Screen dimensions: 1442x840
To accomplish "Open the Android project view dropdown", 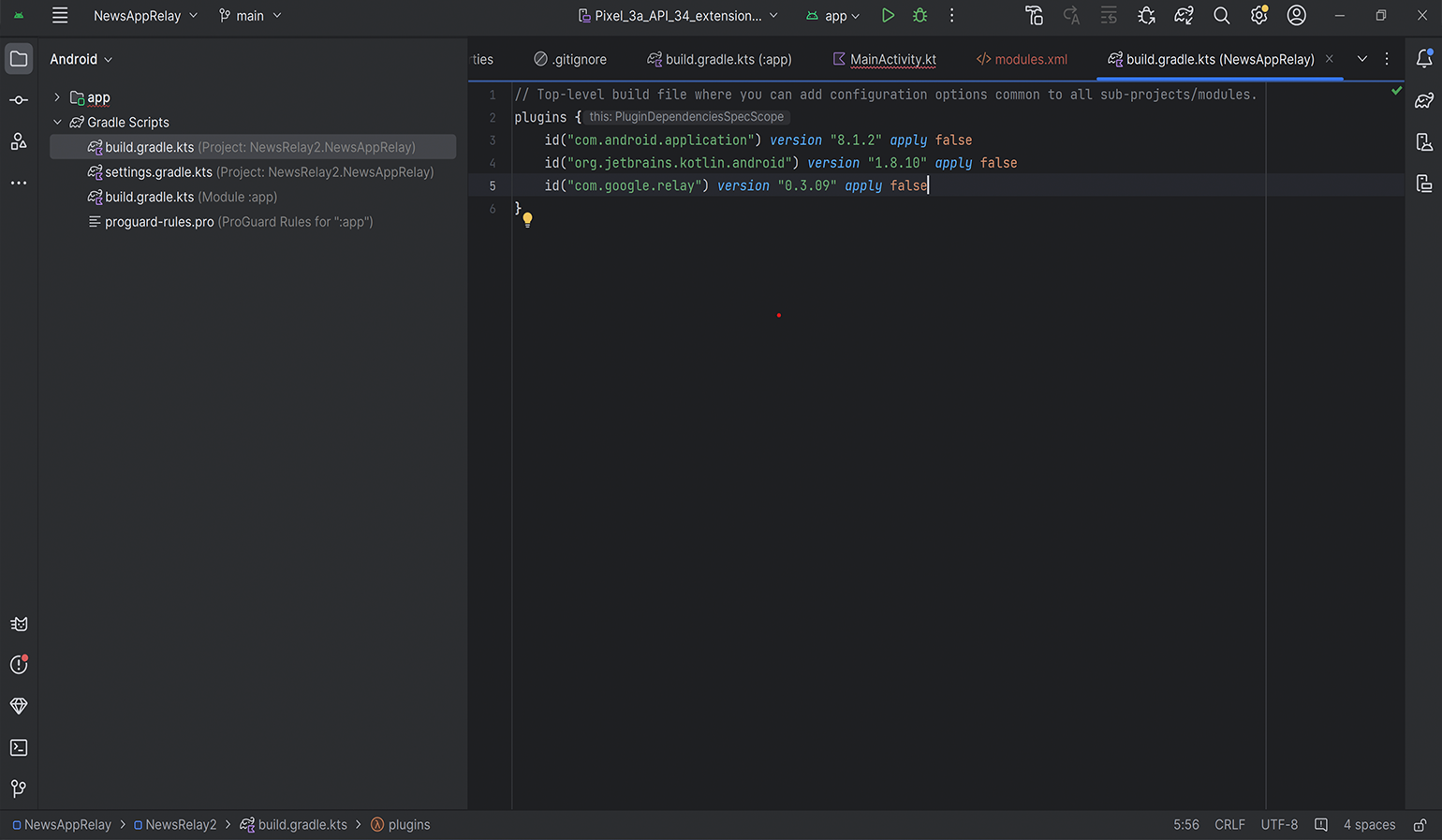I will coord(81,59).
